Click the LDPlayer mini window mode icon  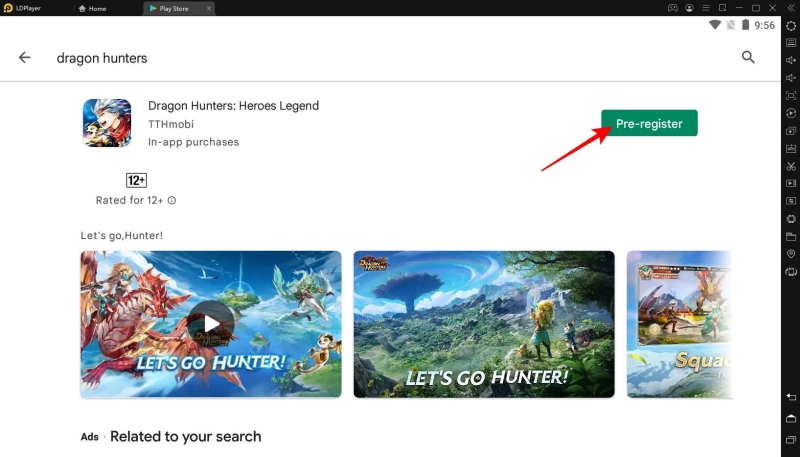click(x=722, y=8)
